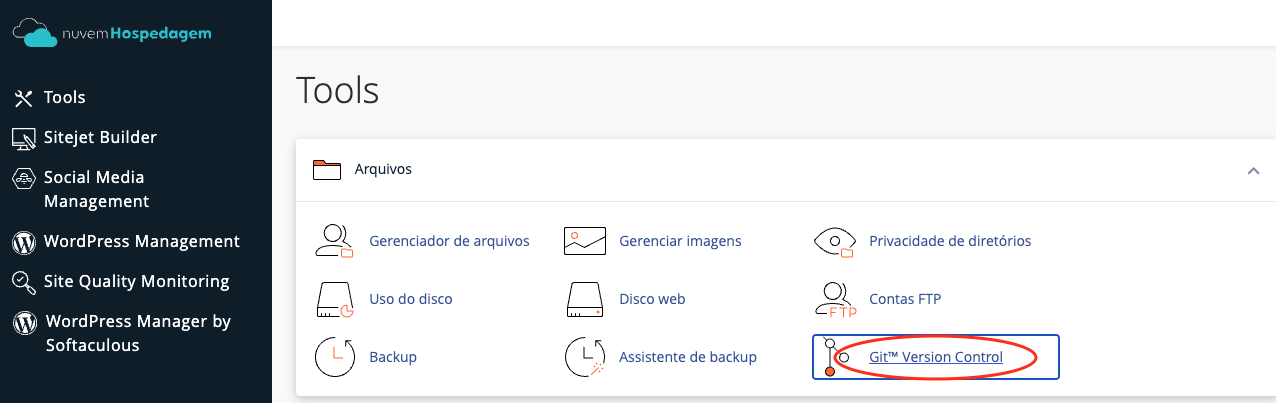The height and width of the screenshot is (403, 1276).
Task: Click the Assistente de backup icon
Action: [x=585, y=357]
